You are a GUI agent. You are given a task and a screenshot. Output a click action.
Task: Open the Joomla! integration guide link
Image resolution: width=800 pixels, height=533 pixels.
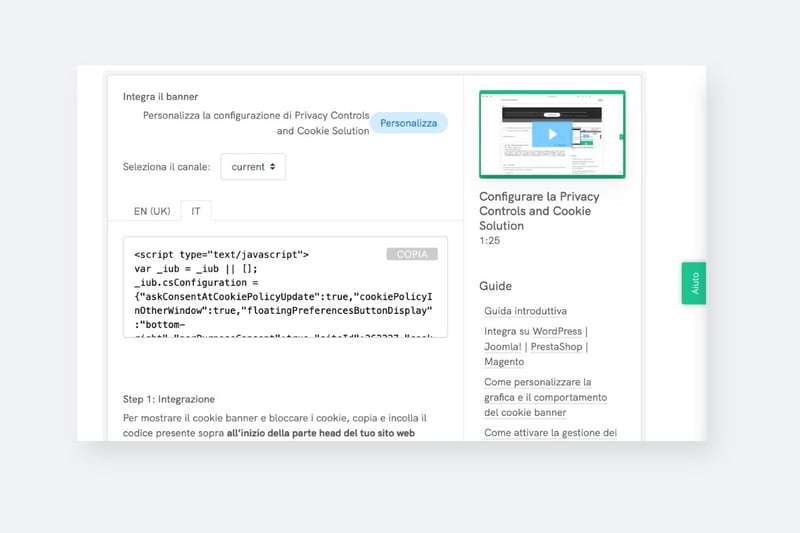503,346
